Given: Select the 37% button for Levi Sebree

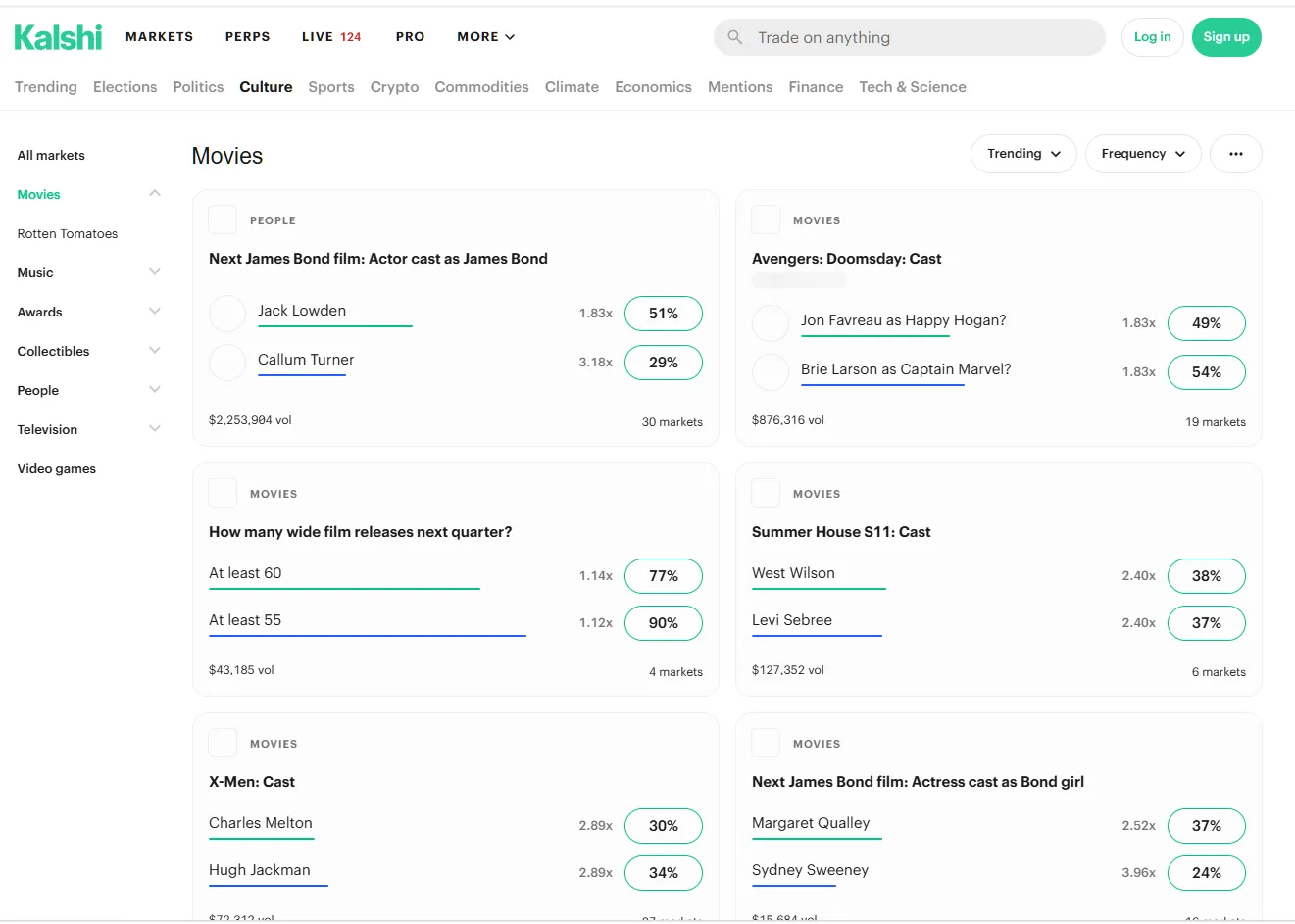Looking at the screenshot, I should tap(1207, 623).
